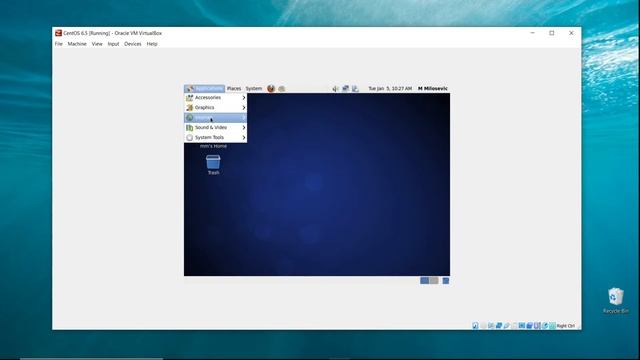Click the panel tray icon left of the date
The image size is (640, 360).
[x=355, y=89]
